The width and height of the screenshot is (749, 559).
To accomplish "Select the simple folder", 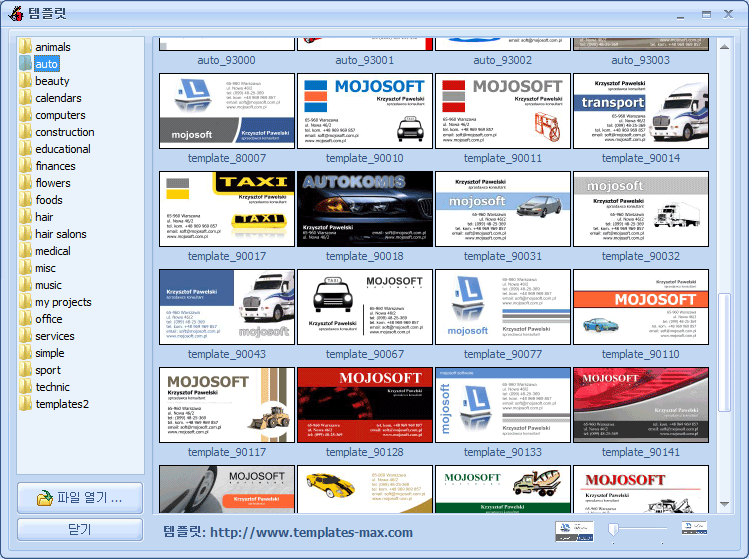I will (x=50, y=353).
